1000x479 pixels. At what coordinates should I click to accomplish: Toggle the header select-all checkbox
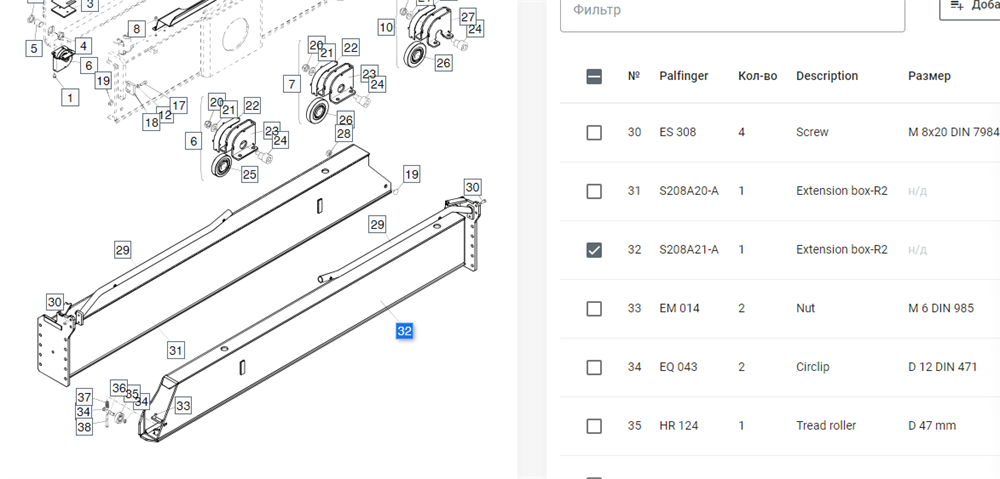point(594,77)
